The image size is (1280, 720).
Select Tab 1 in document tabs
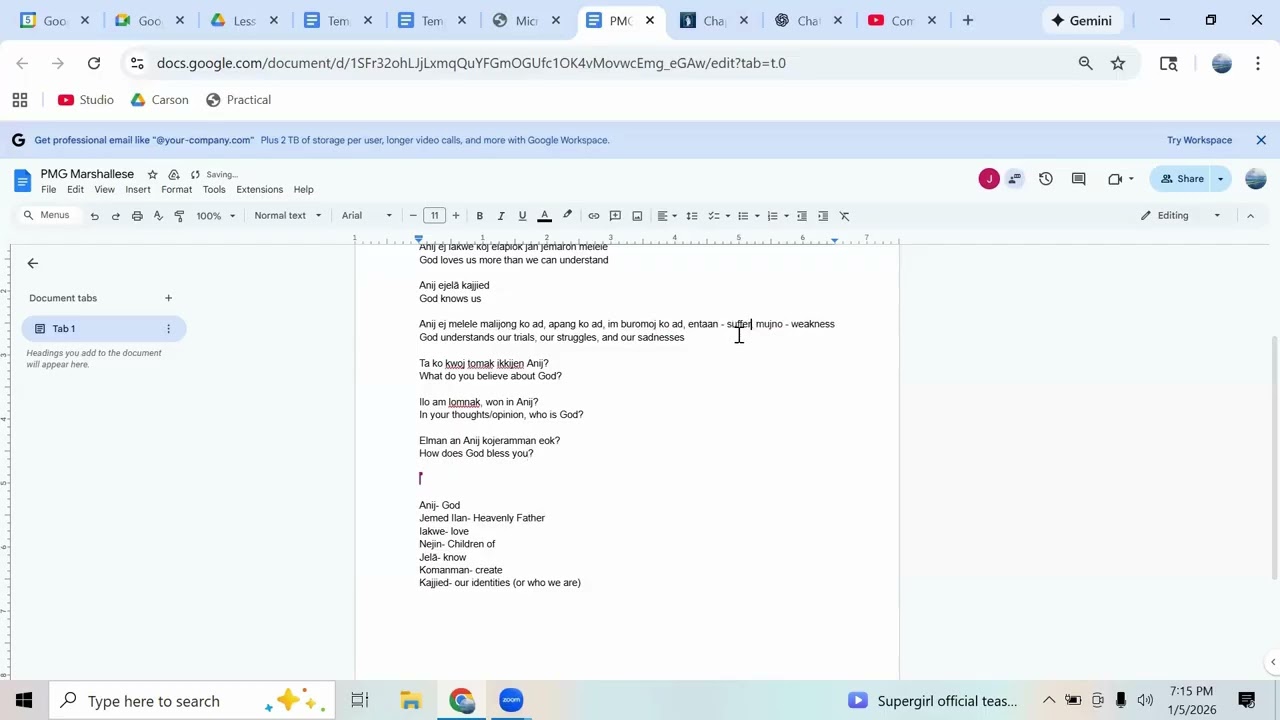pos(103,329)
